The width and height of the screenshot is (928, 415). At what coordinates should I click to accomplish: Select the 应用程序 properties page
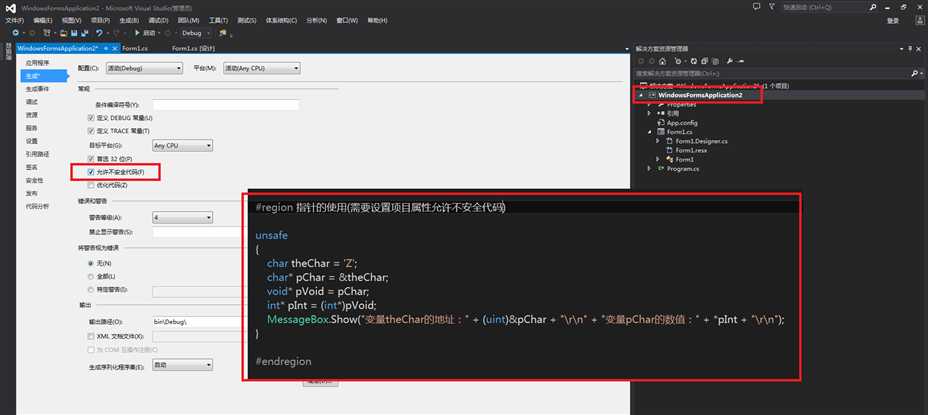[x=37, y=63]
